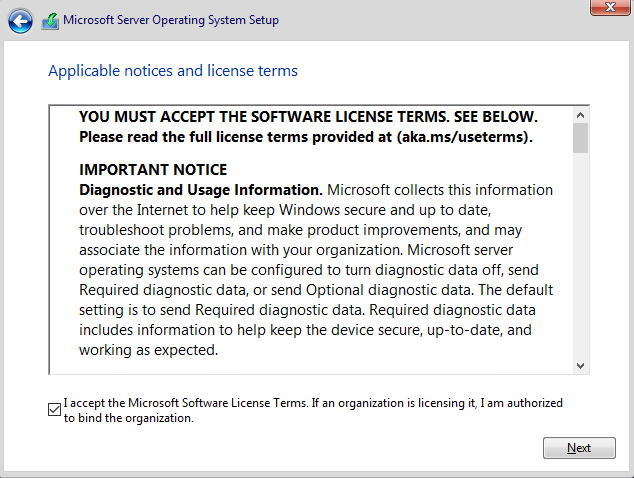634x478 pixels.
Task: Click the license scrollbar down arrow
Action: (x=580, y=366)
